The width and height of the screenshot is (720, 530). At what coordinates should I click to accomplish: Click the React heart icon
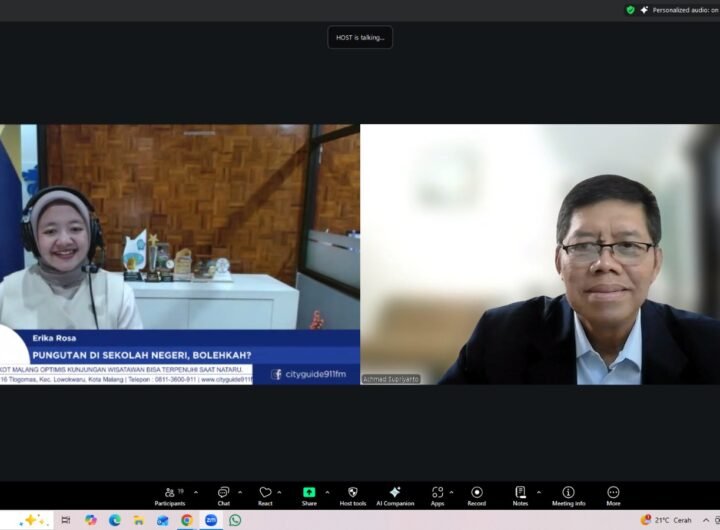point(265,494)
